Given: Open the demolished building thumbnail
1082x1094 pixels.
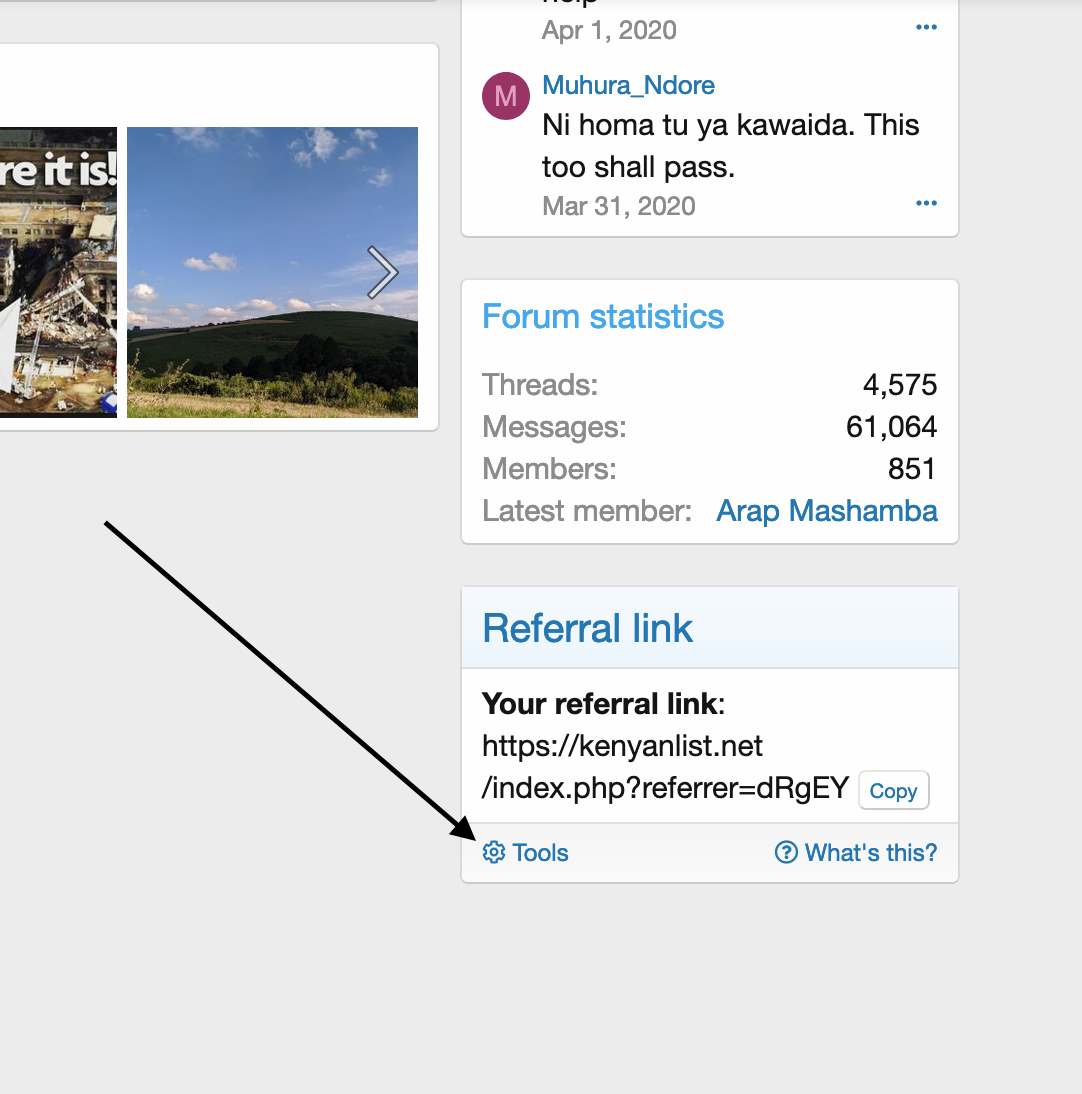Looking at the screenshot, I should (x=58, y=272).
